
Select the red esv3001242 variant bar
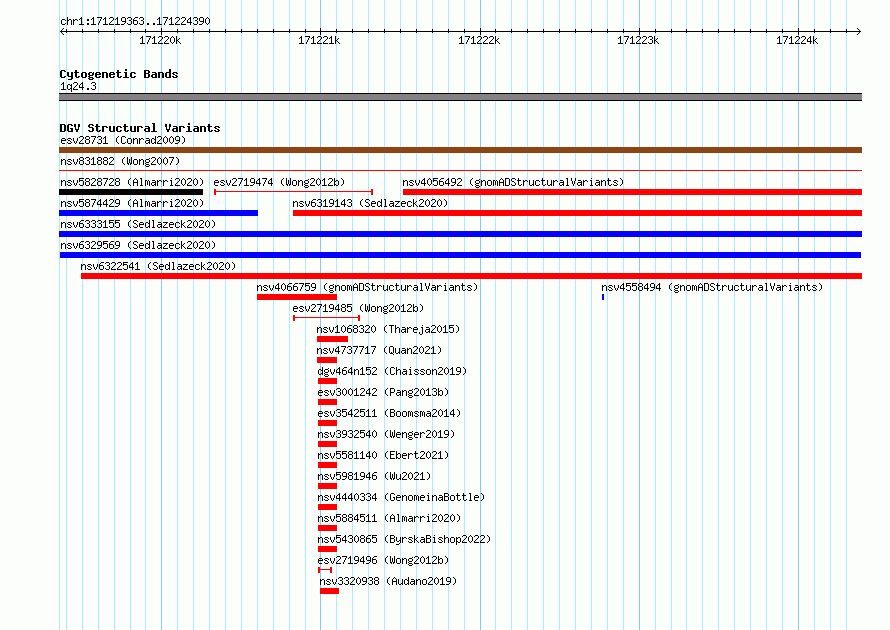point(328,402)
